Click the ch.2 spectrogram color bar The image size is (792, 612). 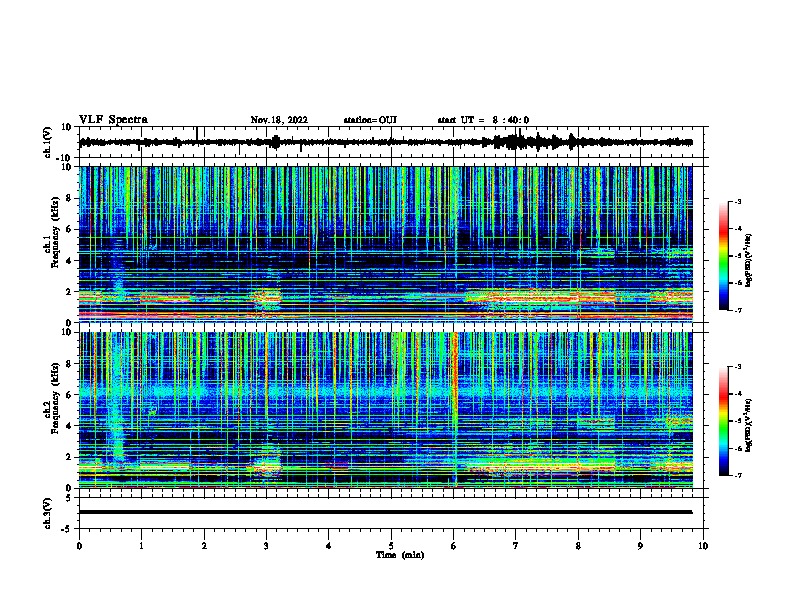pos(723,421)
